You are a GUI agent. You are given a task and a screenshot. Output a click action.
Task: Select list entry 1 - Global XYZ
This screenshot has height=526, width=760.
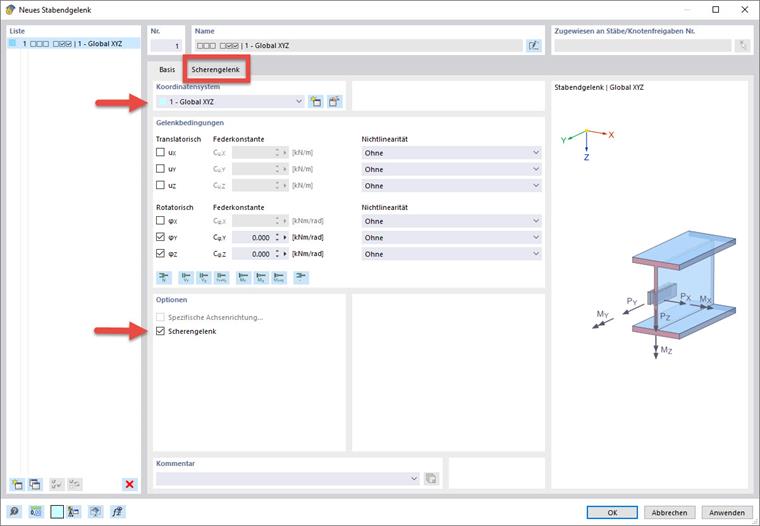(x=74, y=44)
